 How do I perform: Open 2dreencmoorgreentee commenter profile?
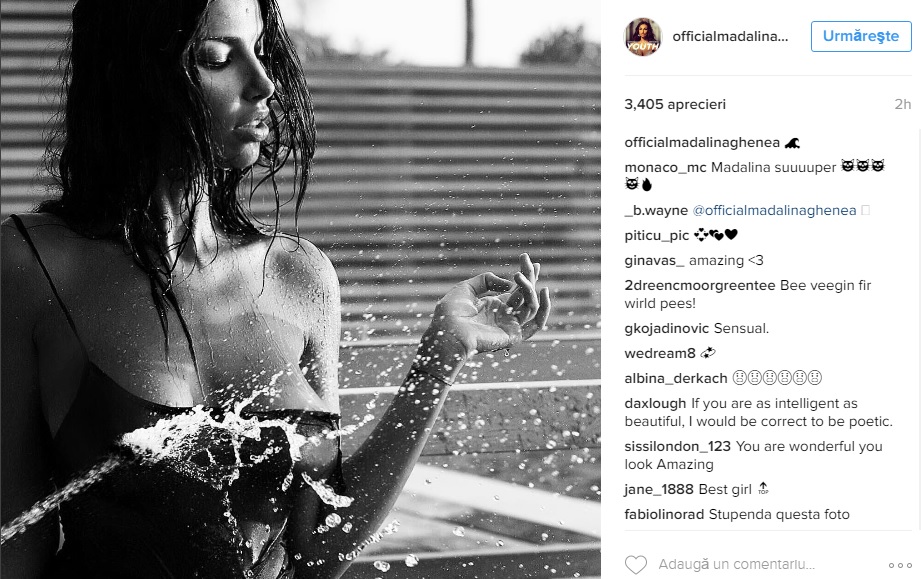700,285
